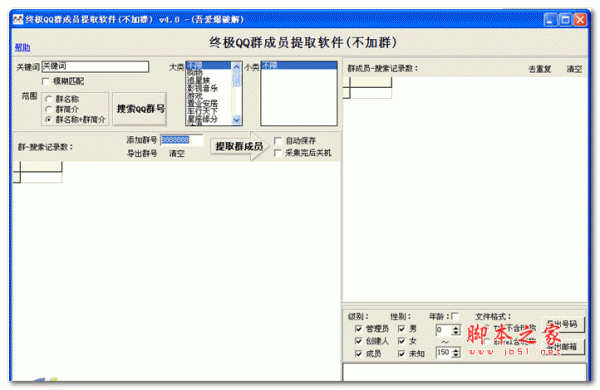Choose 星座缘分 in the 大类 category list

pos(209,119)
